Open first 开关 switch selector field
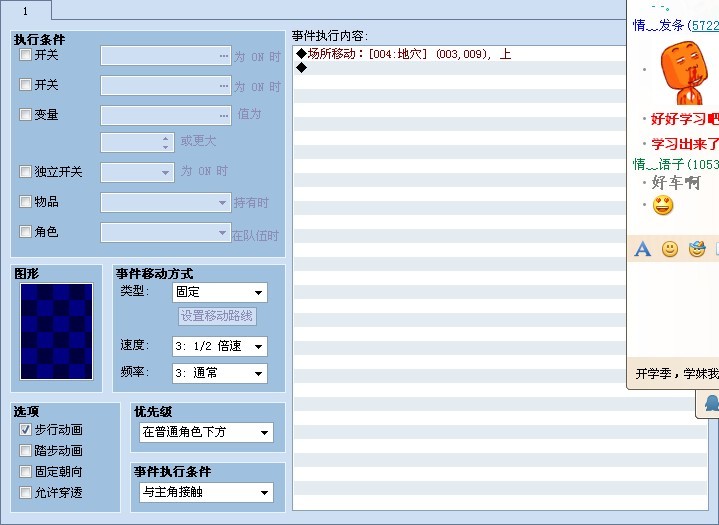Image resolution: width=719 pixels, height=525 pixels. (166, 55)
